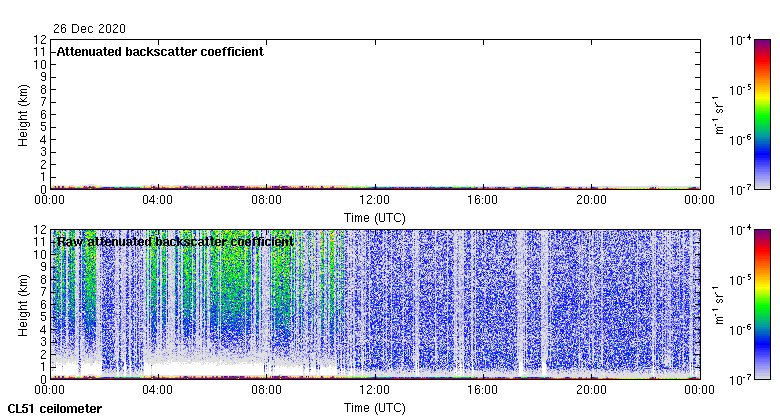The height and width of the screenshot is (420, 780).
Task: Select the 16:00 tick under the upper plot
Action: [x=482, y=199]
